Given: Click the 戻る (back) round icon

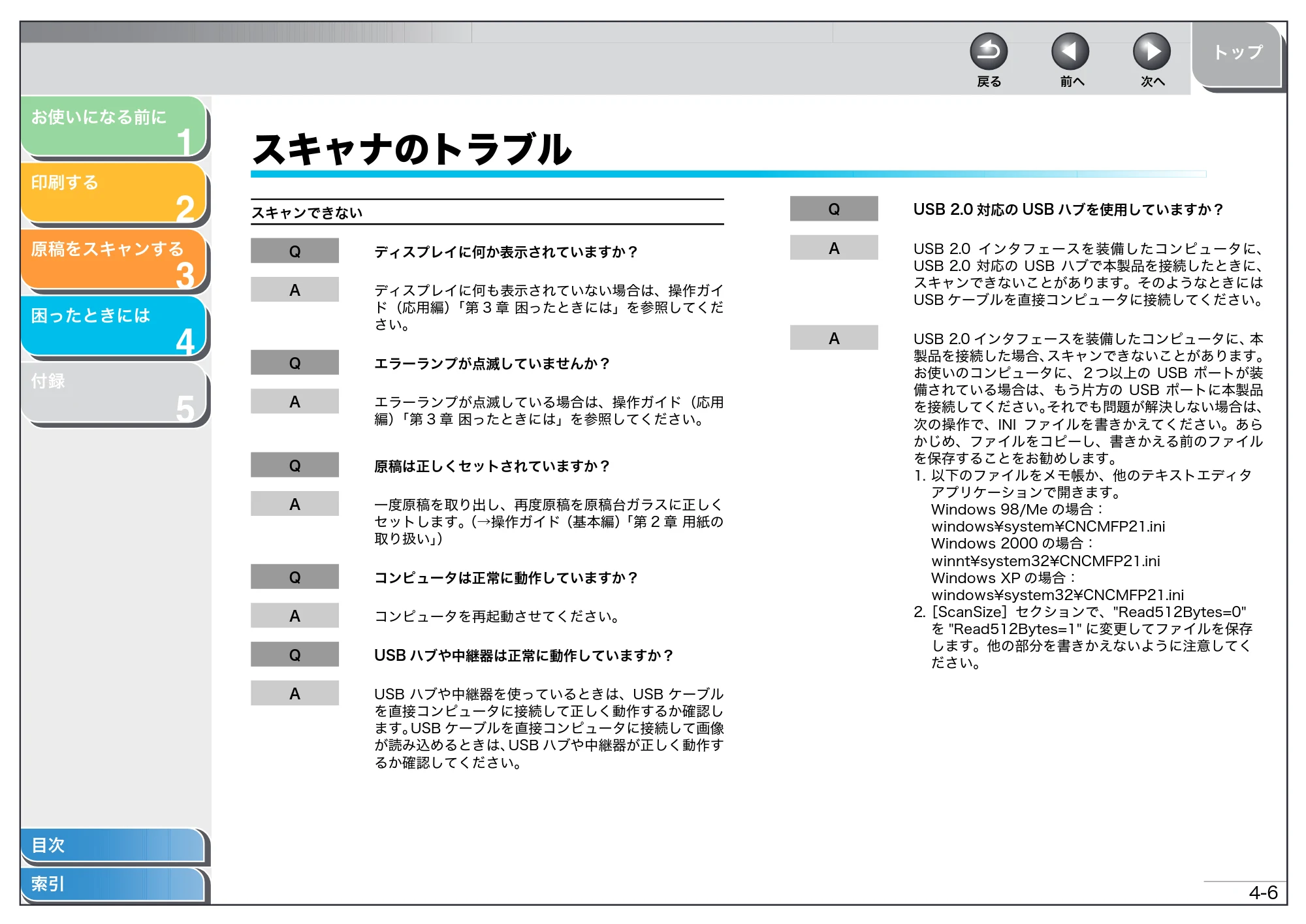Looking at the screenshot, I should tap(989, 52).
